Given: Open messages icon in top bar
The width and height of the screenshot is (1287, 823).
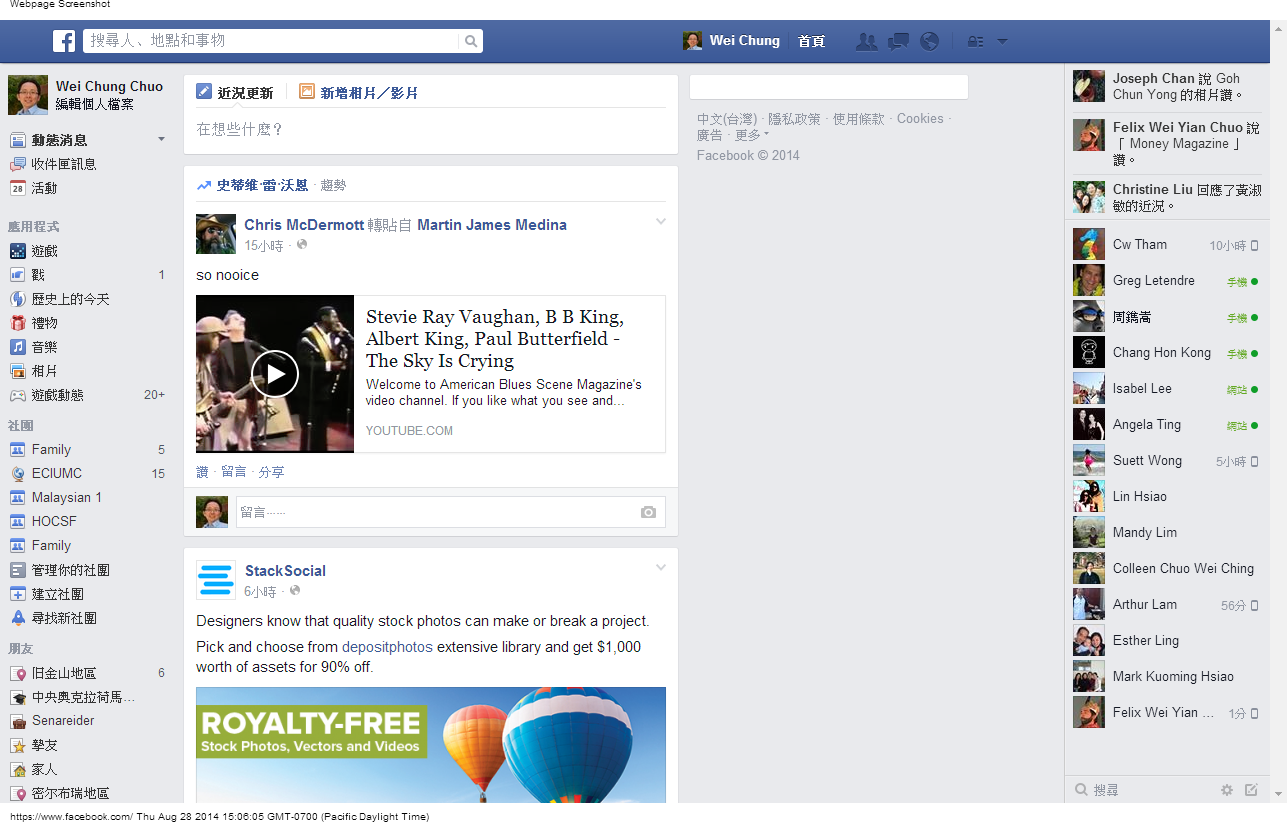Looking at the screenshot, I should point(898,41).
